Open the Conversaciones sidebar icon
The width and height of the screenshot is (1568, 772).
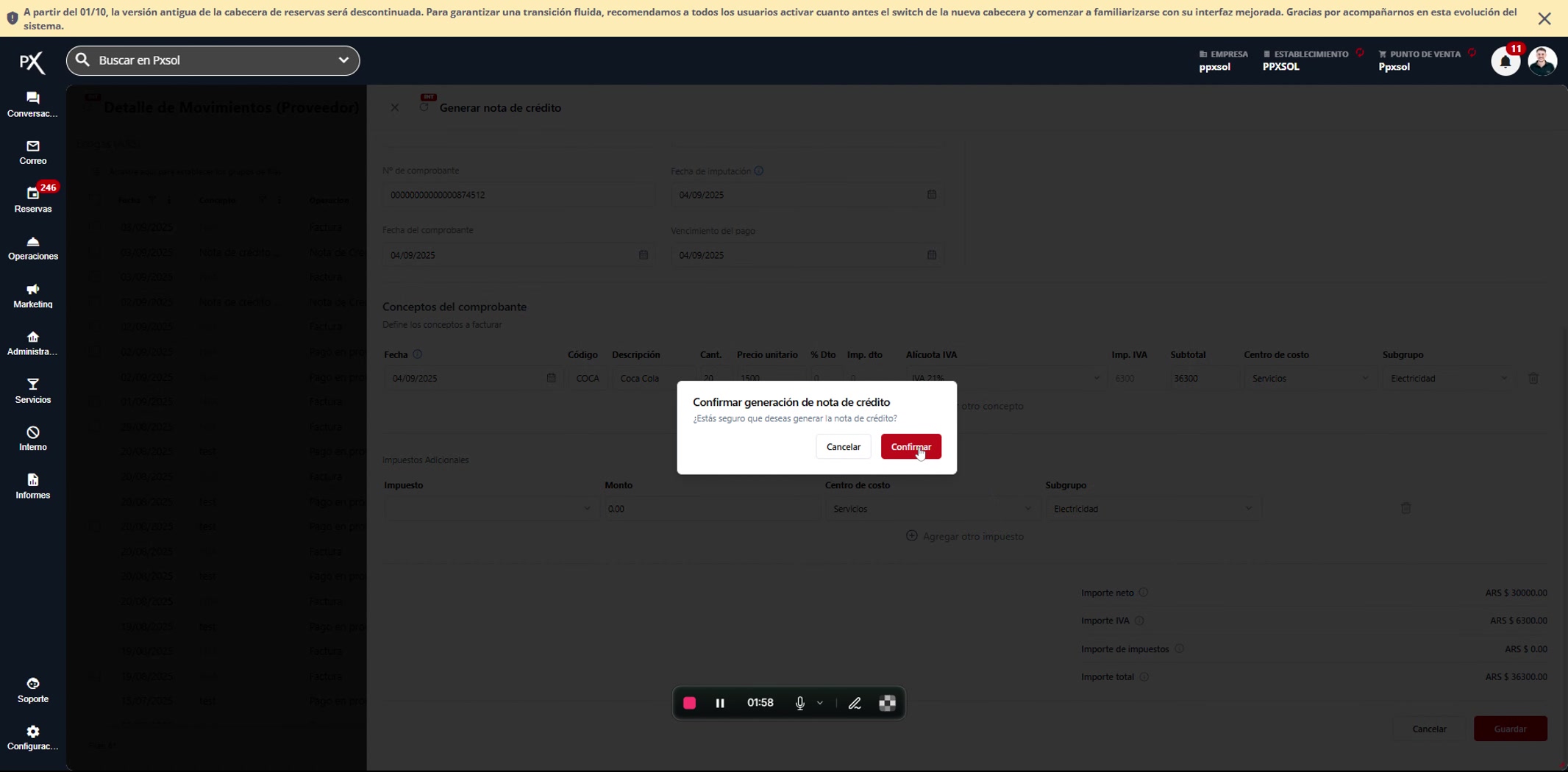click(x=32, y=104)
